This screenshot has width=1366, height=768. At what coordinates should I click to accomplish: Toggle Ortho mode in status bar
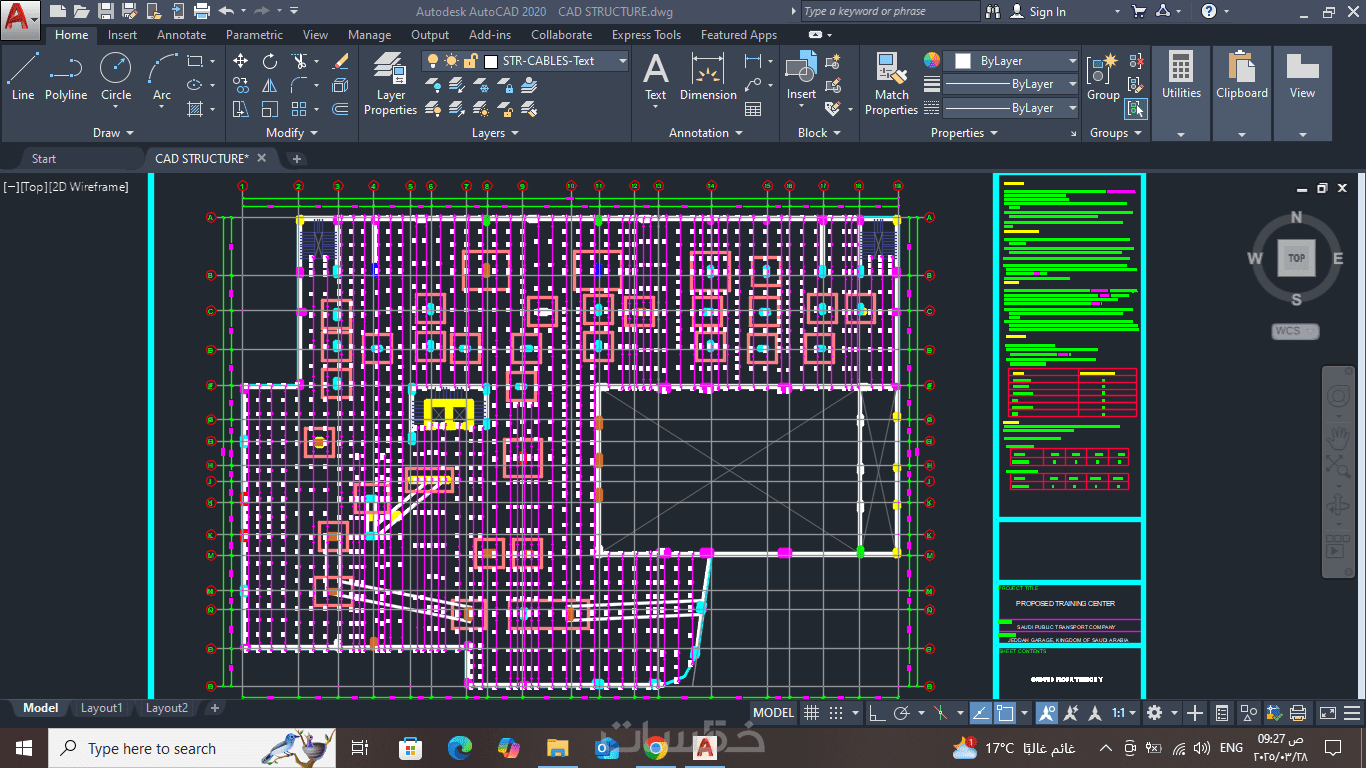tap(877, 713)
